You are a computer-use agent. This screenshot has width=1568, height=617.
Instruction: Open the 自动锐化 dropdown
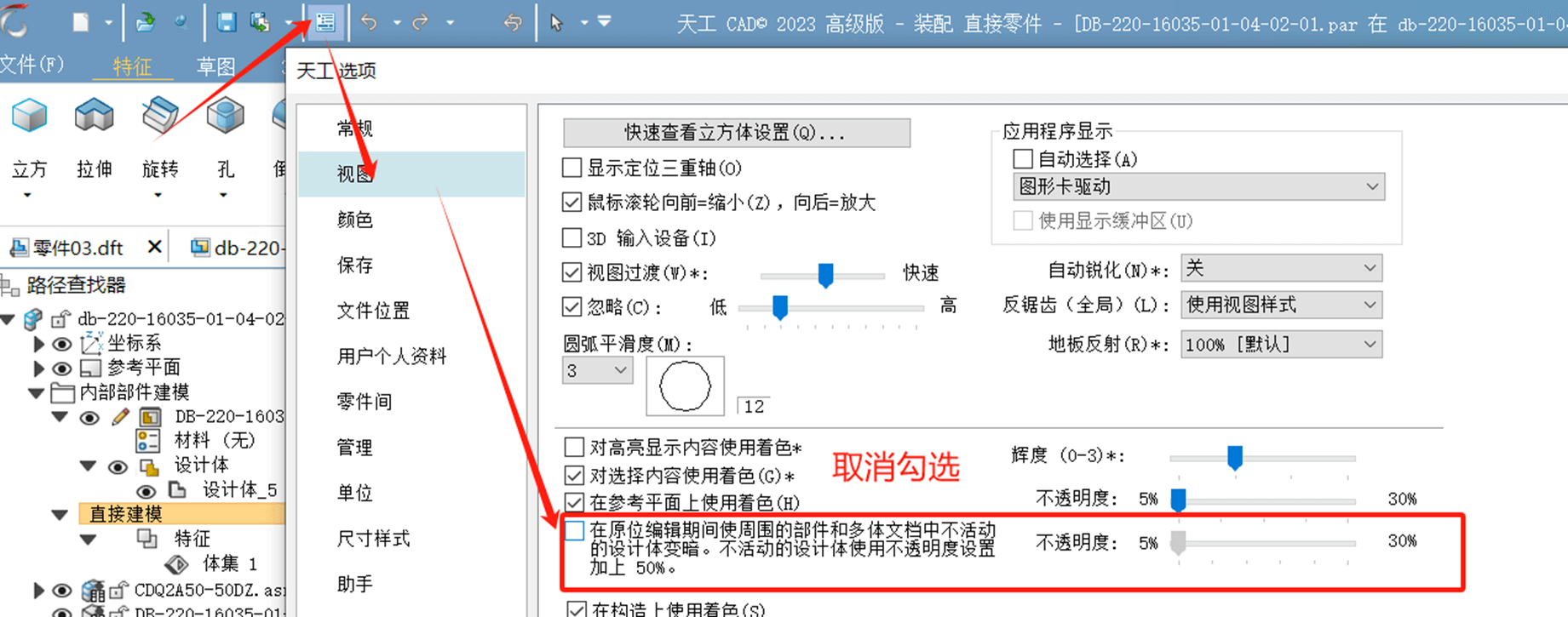pyautogui.click(x=1281, y=269)
